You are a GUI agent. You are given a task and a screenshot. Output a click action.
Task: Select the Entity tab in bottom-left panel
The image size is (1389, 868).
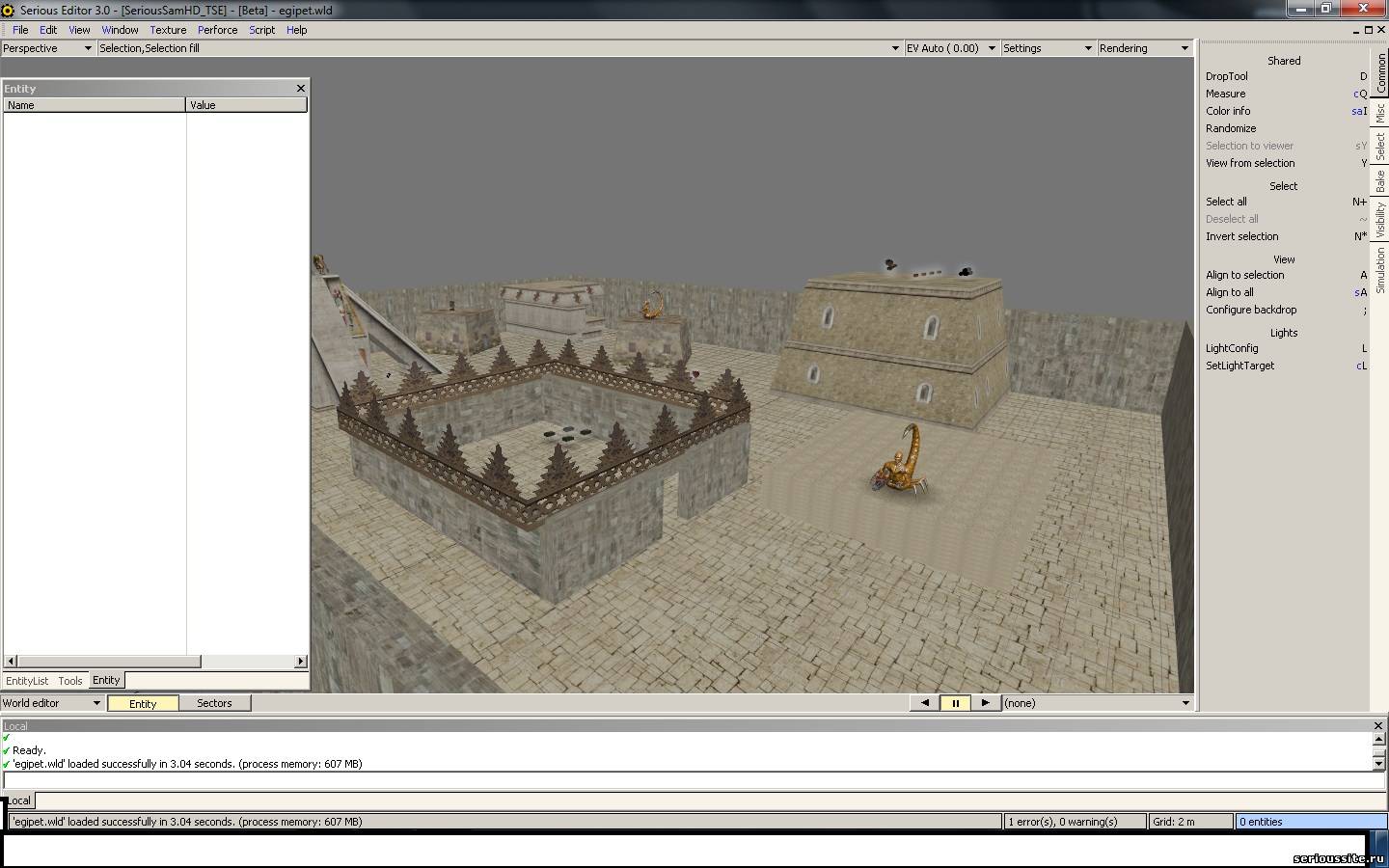[x=106, y=680]
